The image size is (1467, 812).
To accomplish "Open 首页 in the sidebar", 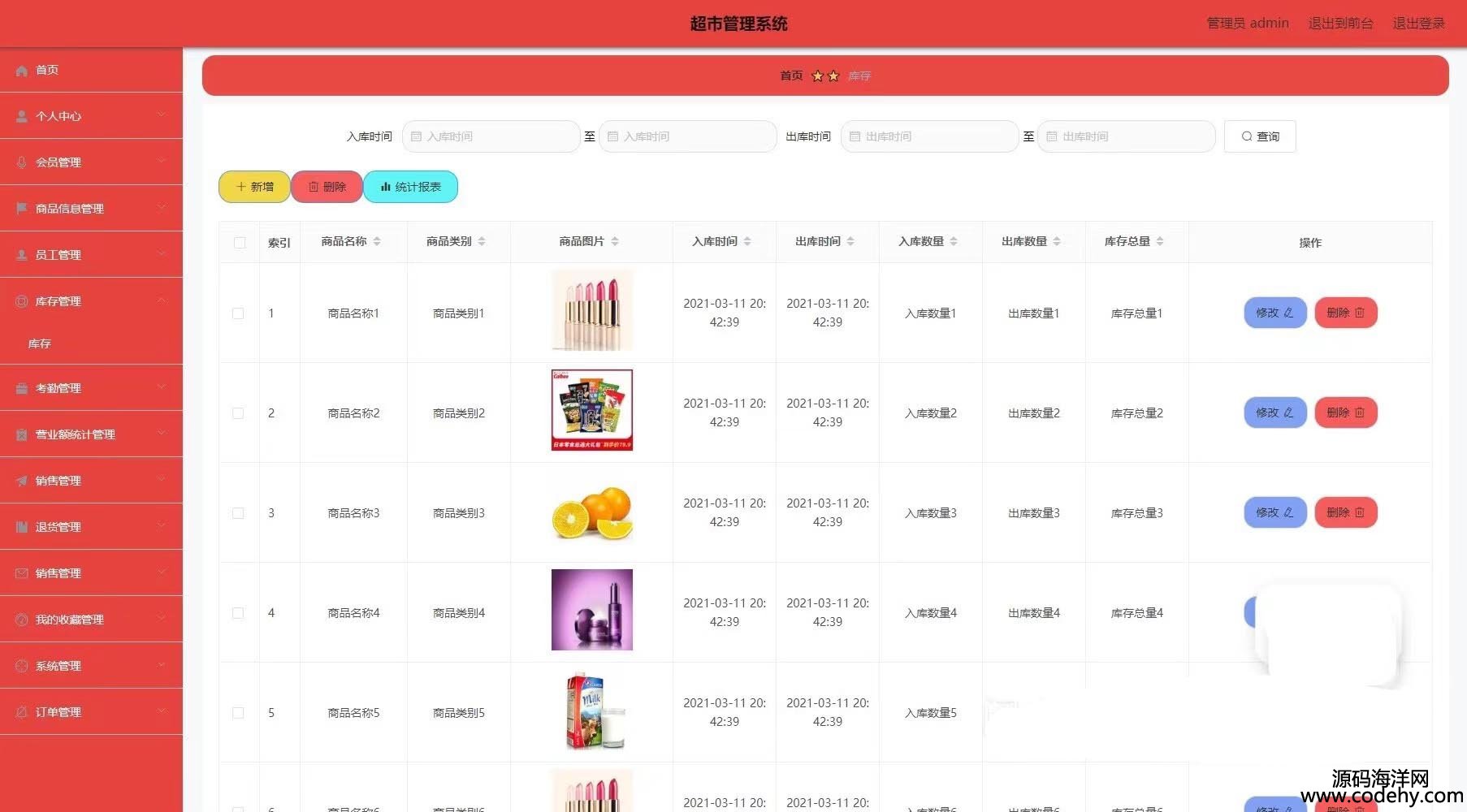I will pos(91,70).
